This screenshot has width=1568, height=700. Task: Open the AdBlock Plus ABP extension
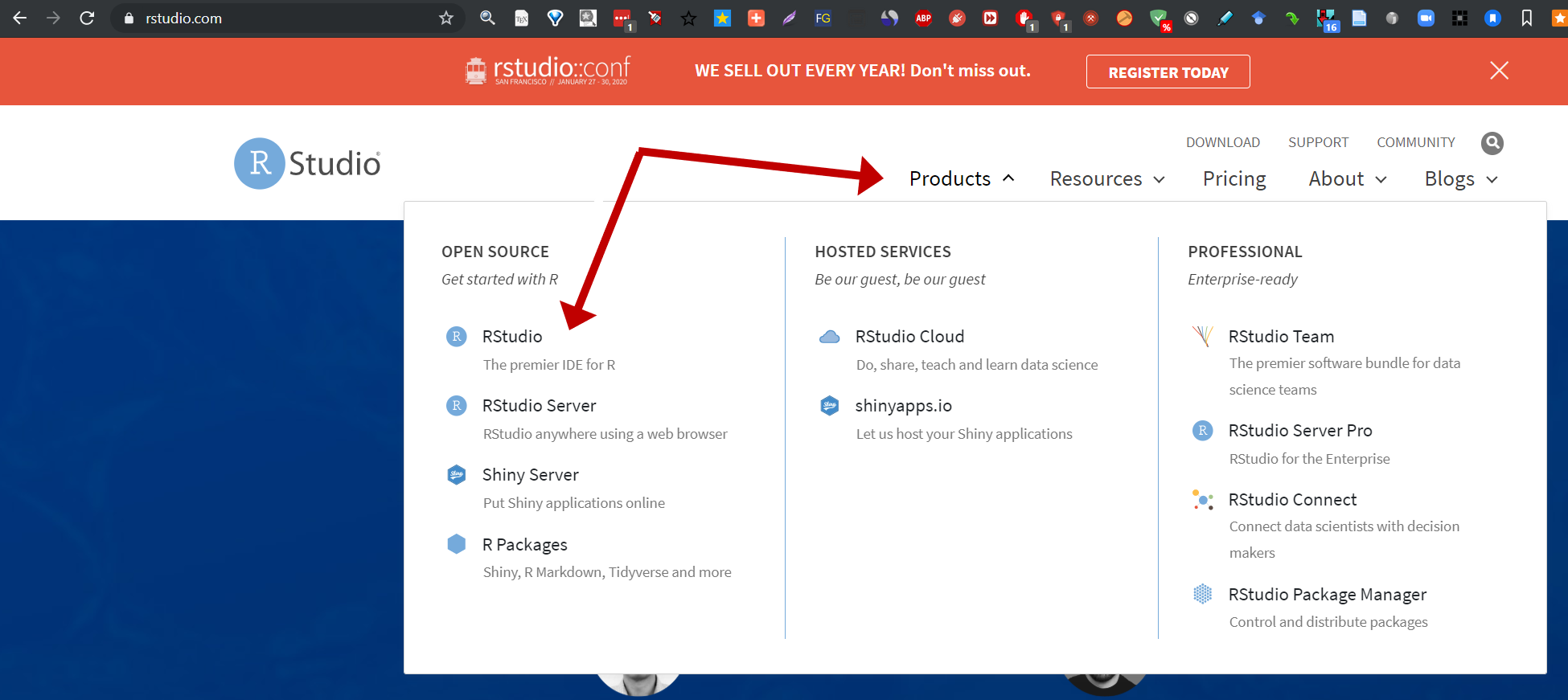coord(923,18)
